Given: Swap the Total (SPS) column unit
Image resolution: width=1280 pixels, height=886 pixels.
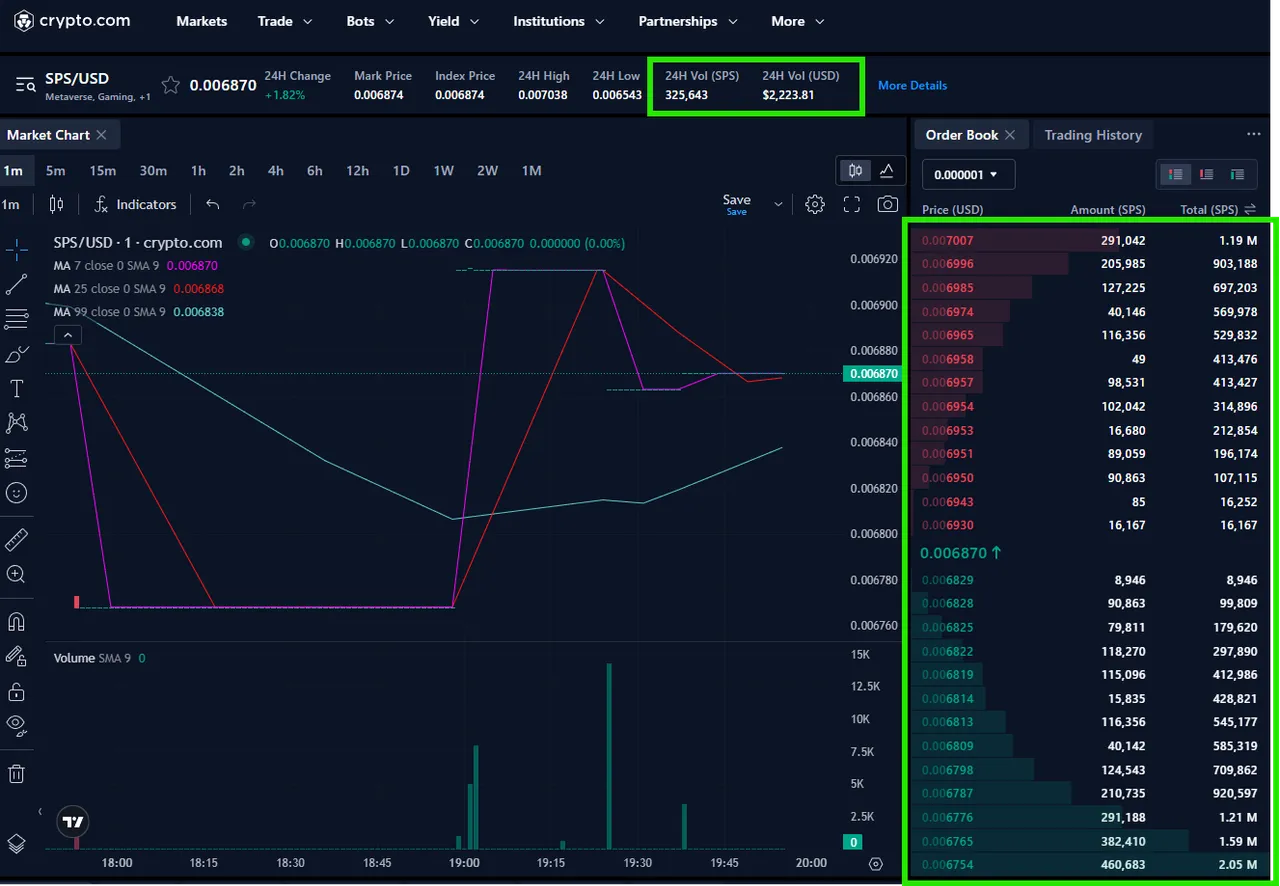Looking at the screenshot, I should click(x=1249, y=209).
